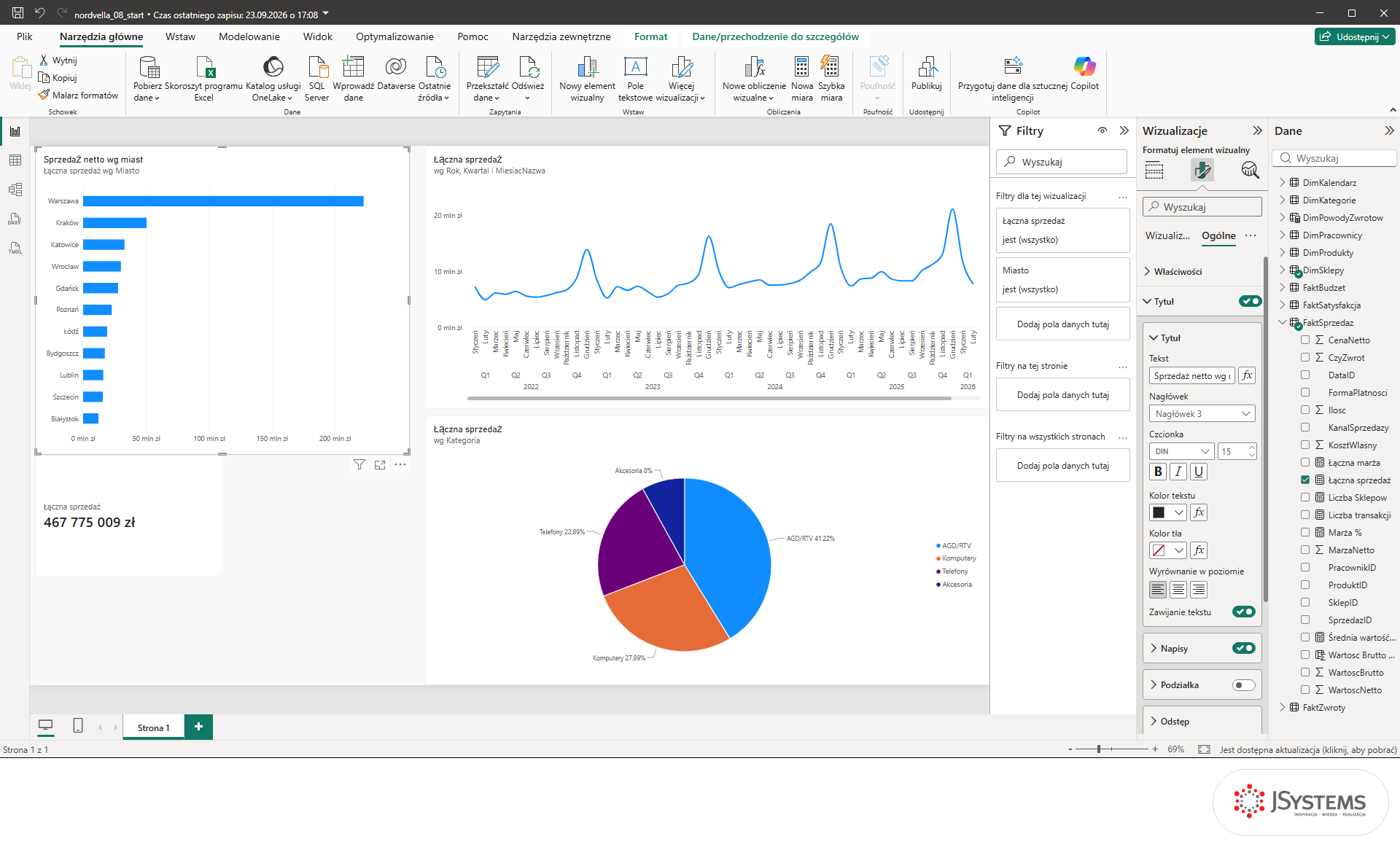
Task: Toggle Zawijanie tekstu switch
Action: click(x=1244, y=612)
